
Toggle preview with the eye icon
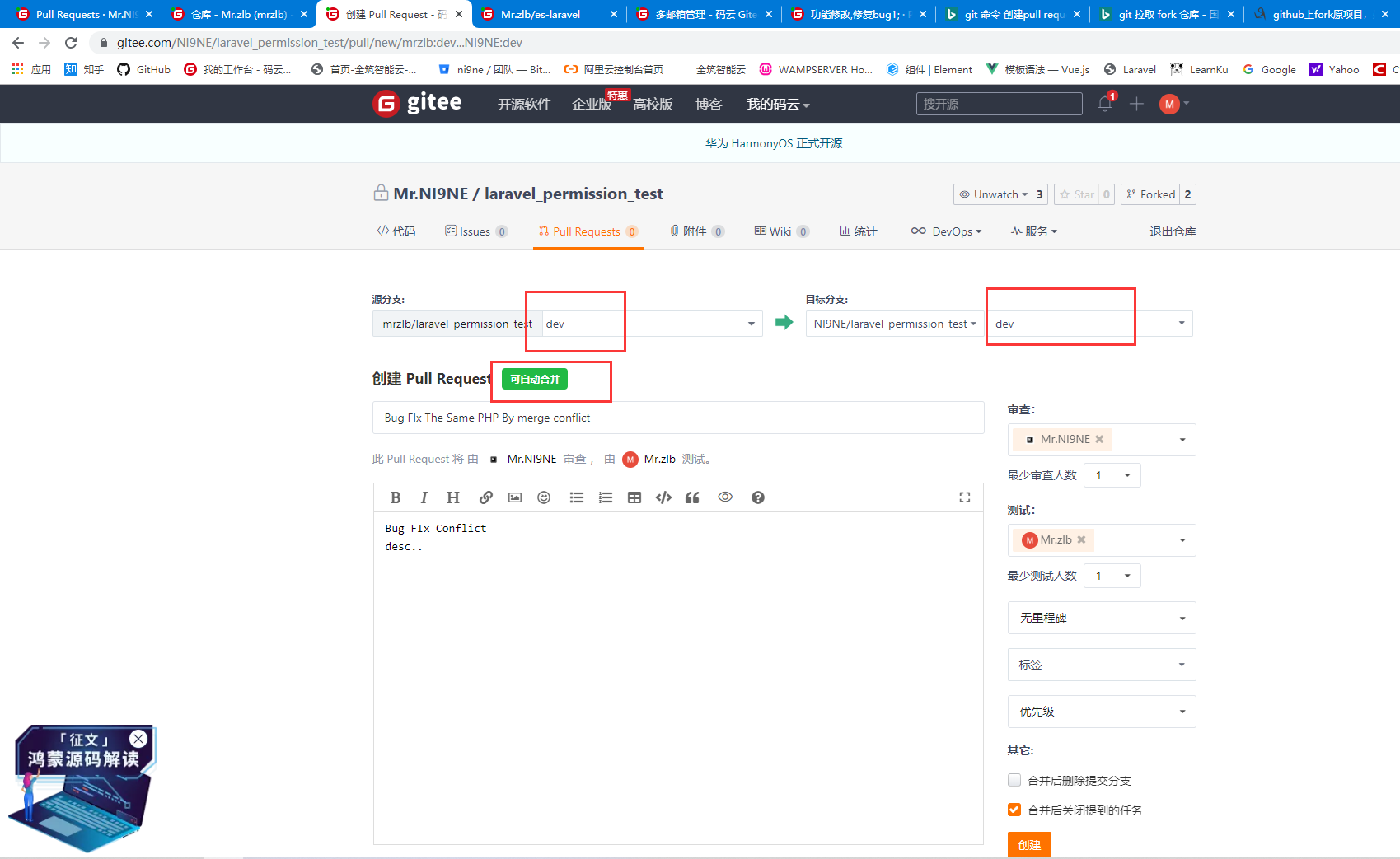(x=725, y=497)
